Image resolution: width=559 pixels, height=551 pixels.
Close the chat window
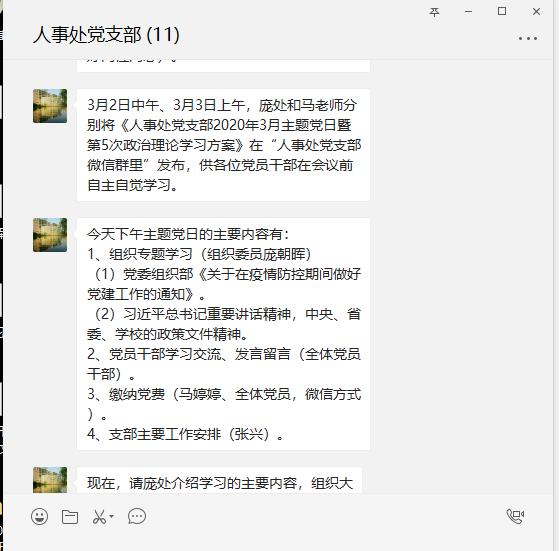point(536,12)
